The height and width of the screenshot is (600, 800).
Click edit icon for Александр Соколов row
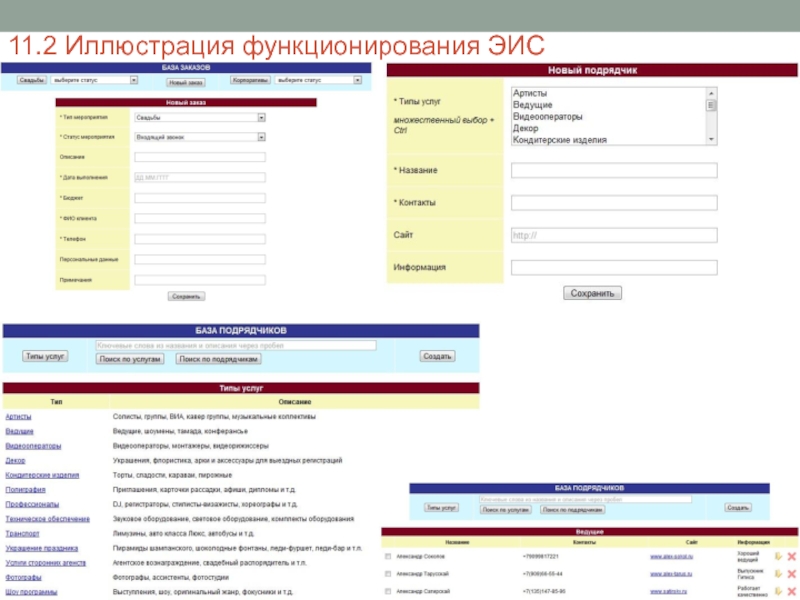pos(778,556)
